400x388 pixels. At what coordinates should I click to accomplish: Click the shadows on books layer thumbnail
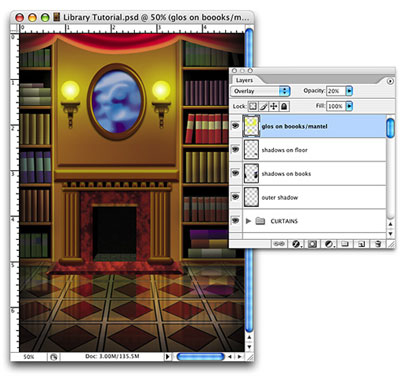tap(251, 173)
